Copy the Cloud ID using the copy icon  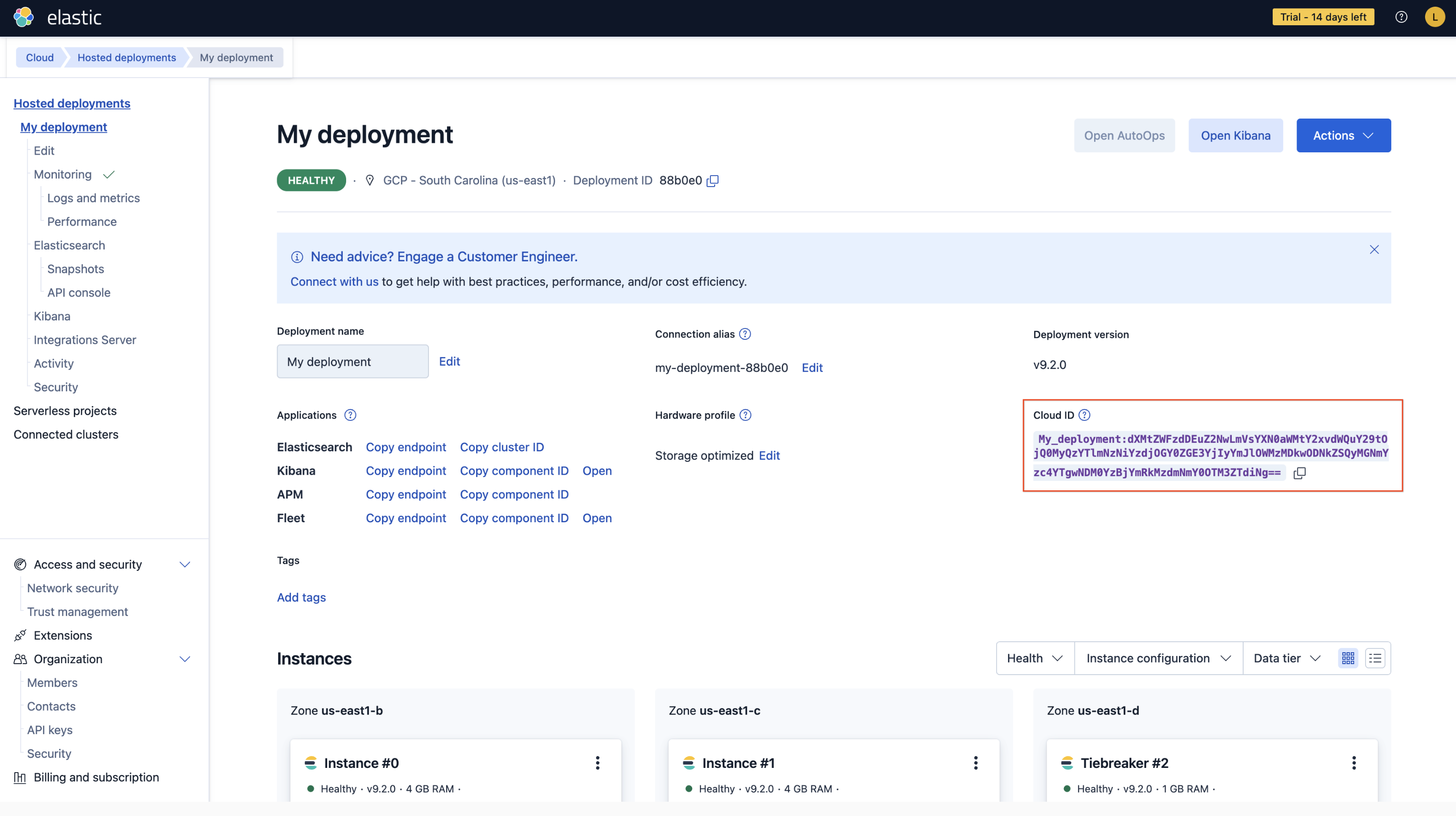click(1299, 473)
